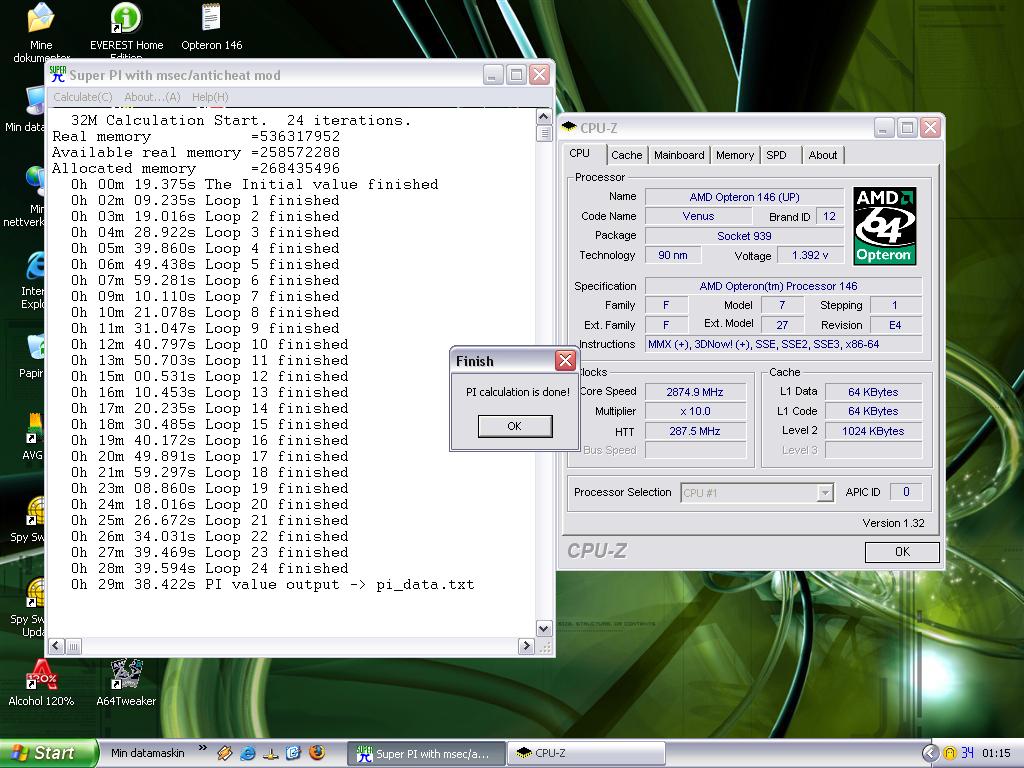This screenshot has width=1024, height=768.
Task: Expand the quick launch overflow chevron
Action: point(202,748)
